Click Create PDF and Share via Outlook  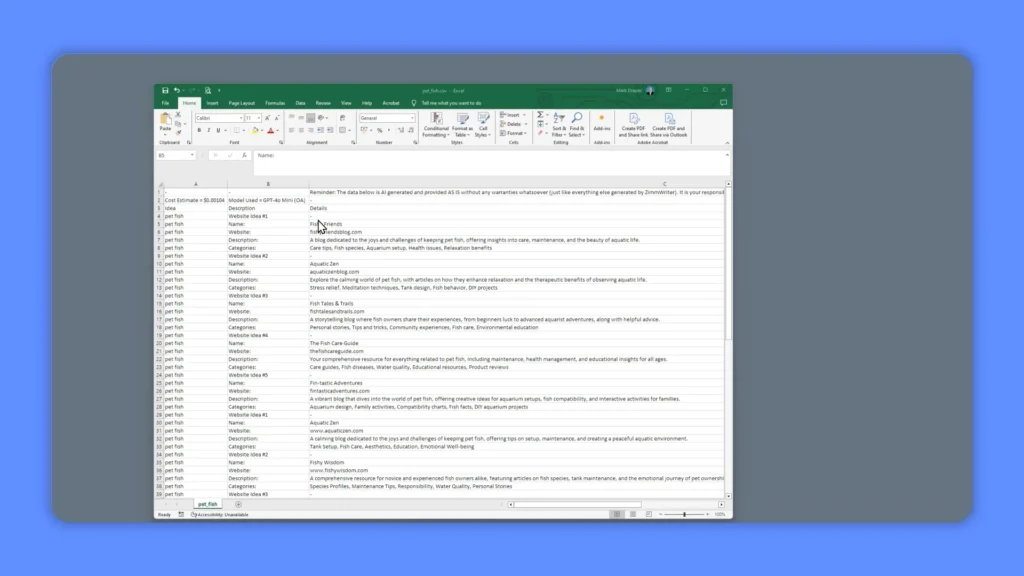669,118
